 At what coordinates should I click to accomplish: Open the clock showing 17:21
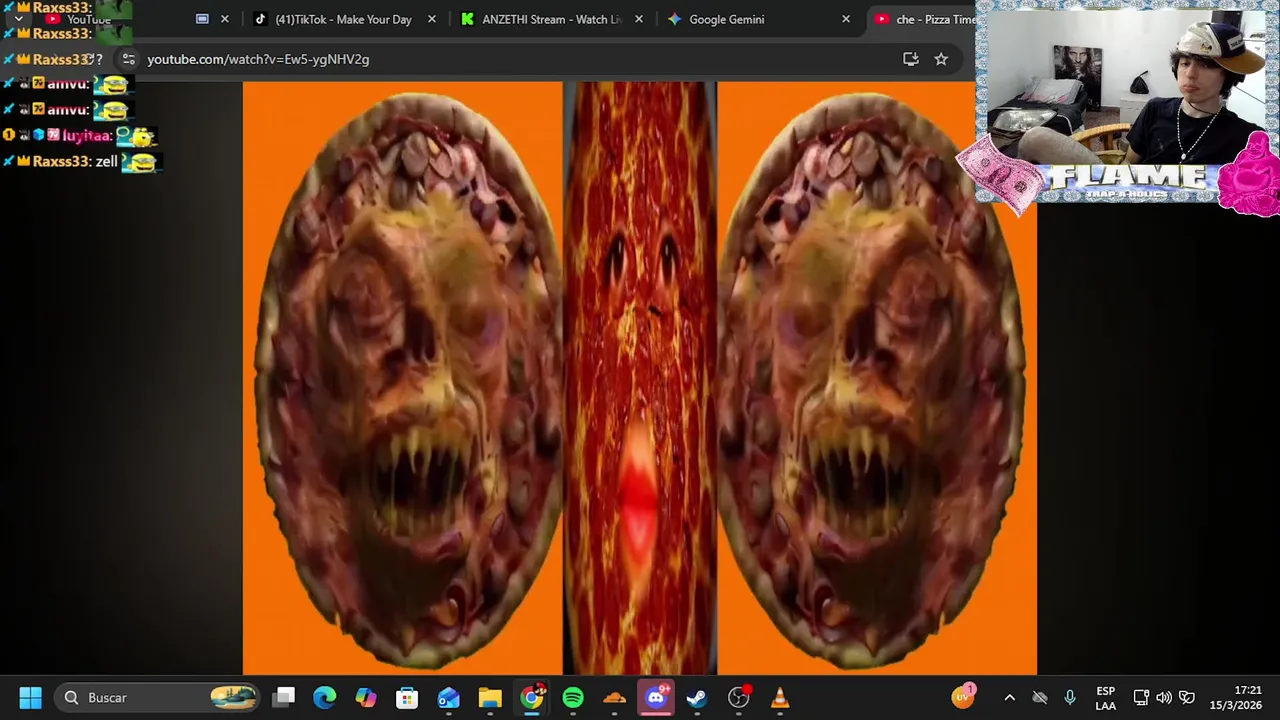click(x=1234, y=698)
